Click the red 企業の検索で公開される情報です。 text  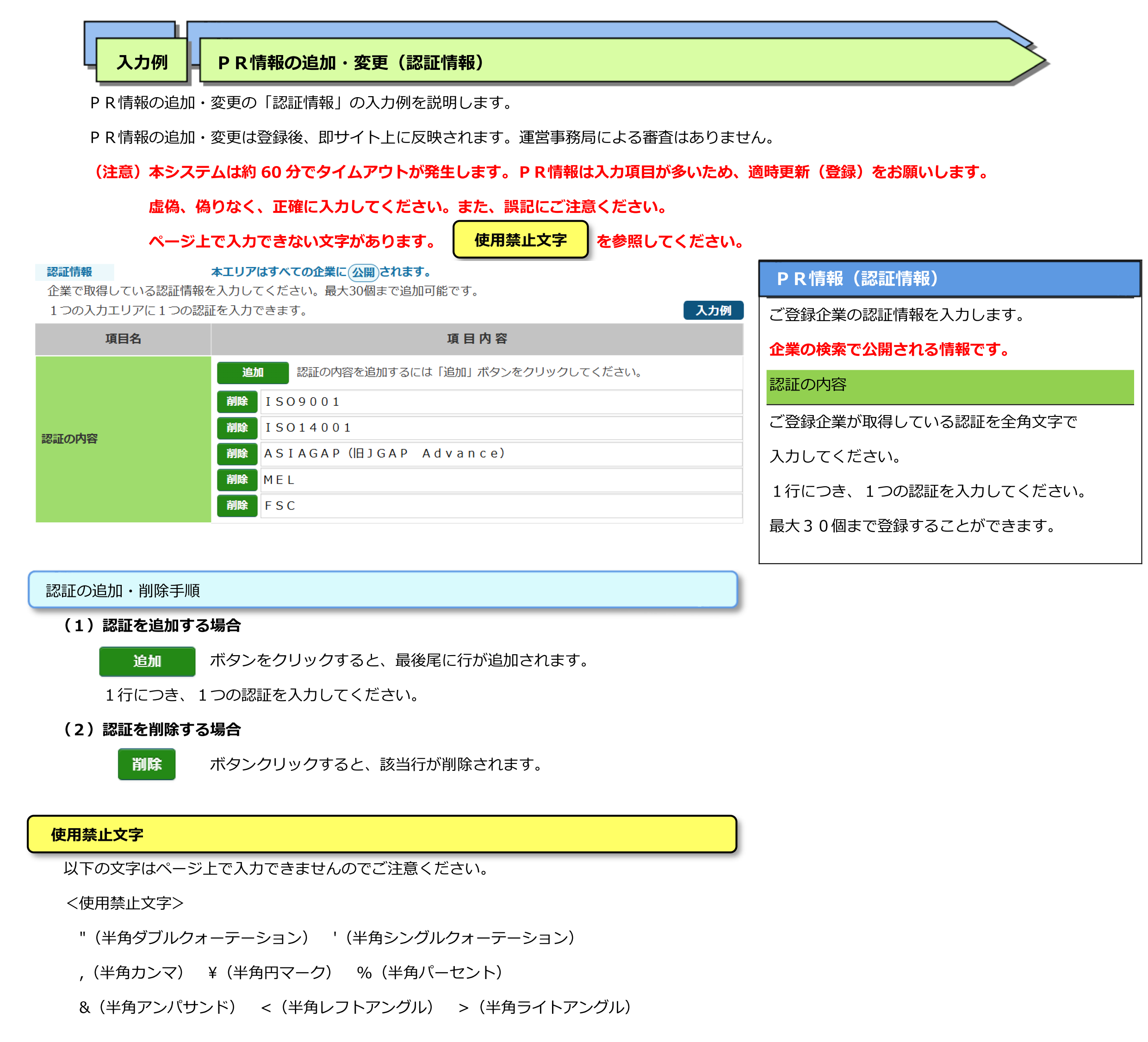pyautogui.click(x=890, y=349)
